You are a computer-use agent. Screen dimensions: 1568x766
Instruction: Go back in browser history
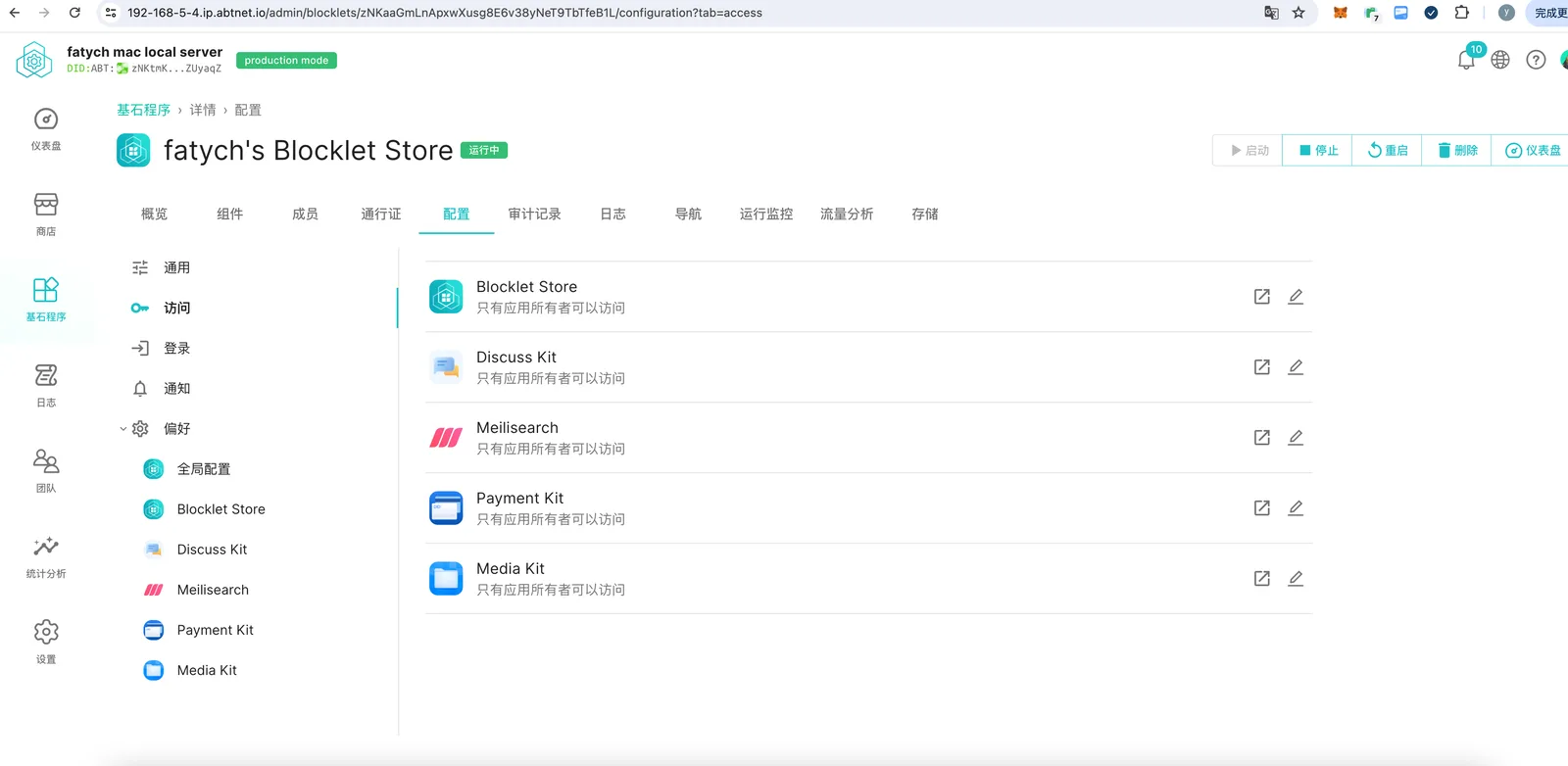point(15,13)
